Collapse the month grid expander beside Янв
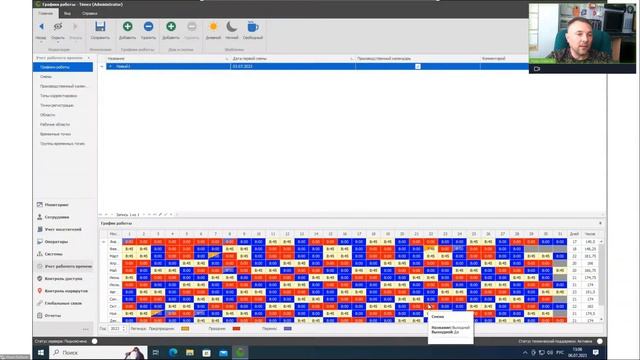This screenshot has height=360, width=640. (103, 242)
